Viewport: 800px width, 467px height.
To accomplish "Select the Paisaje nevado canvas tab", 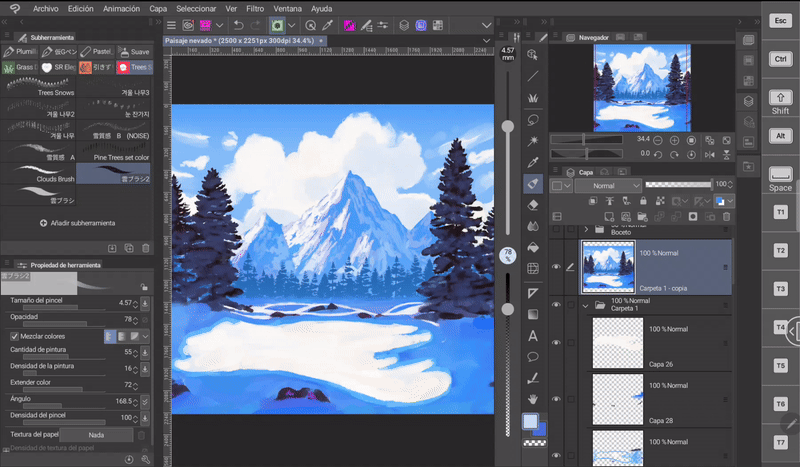I will [245, 41].
